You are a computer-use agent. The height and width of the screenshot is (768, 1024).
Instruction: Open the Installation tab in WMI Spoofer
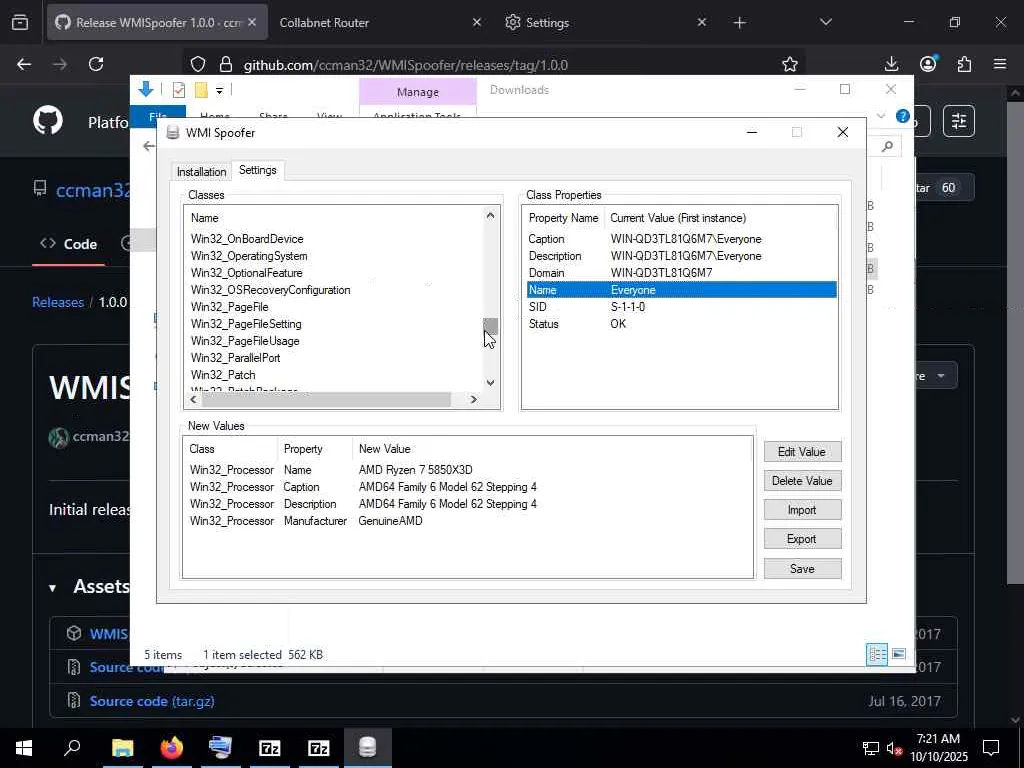(x=201, y=172)
